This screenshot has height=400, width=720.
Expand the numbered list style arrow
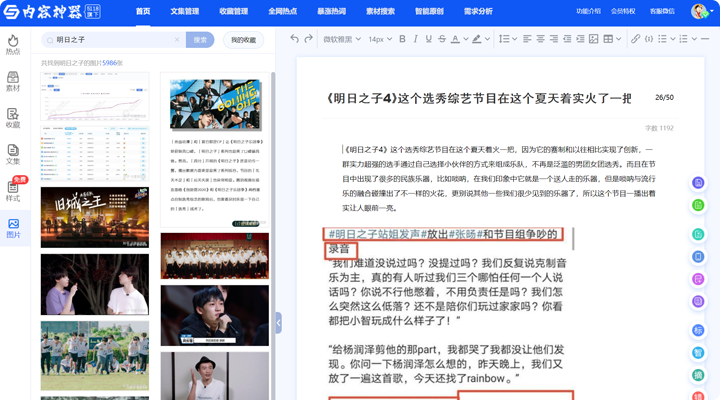click(694, 39)
